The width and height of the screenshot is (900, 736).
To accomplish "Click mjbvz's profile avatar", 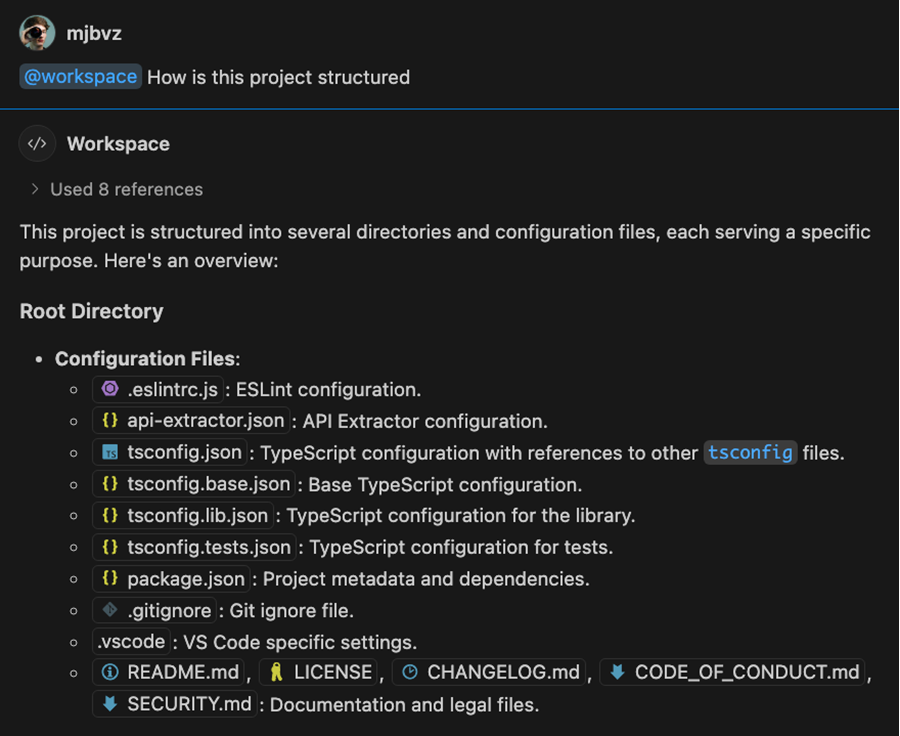I will tap(36, 31).
